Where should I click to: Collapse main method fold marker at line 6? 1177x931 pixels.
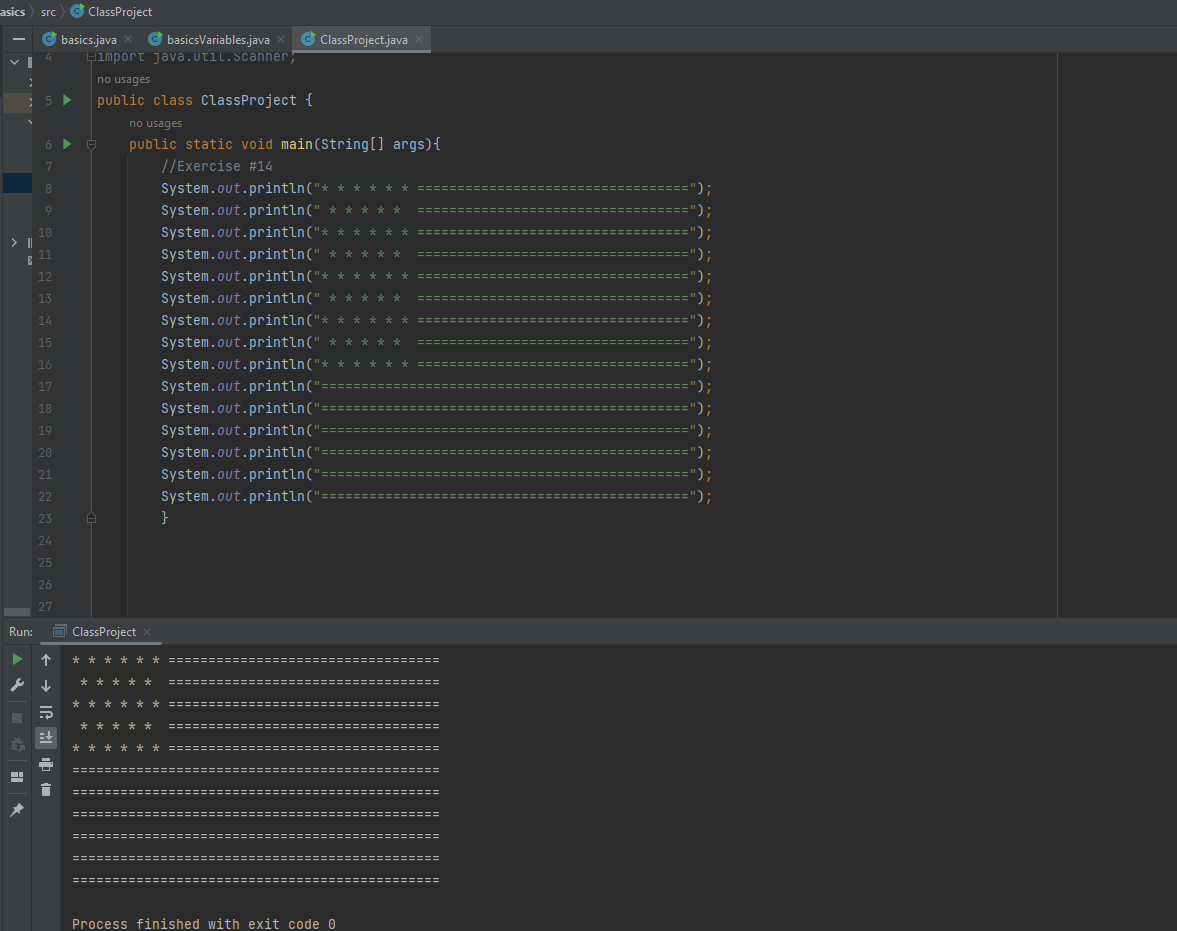91,144
